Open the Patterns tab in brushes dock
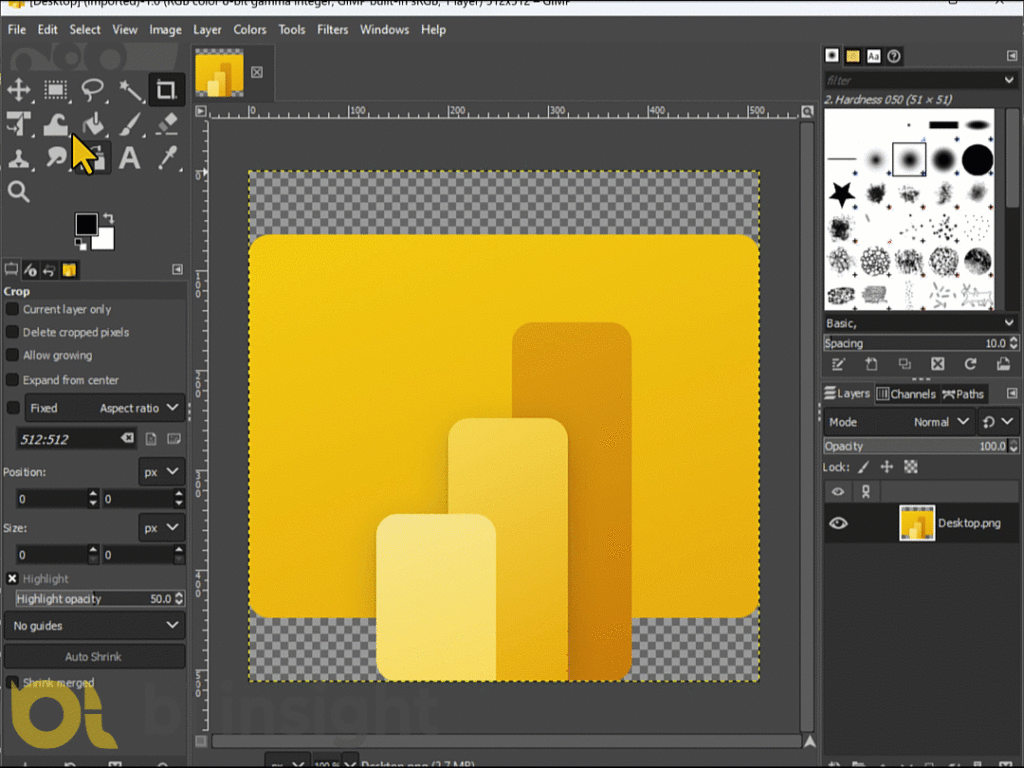 coord(853,56)
